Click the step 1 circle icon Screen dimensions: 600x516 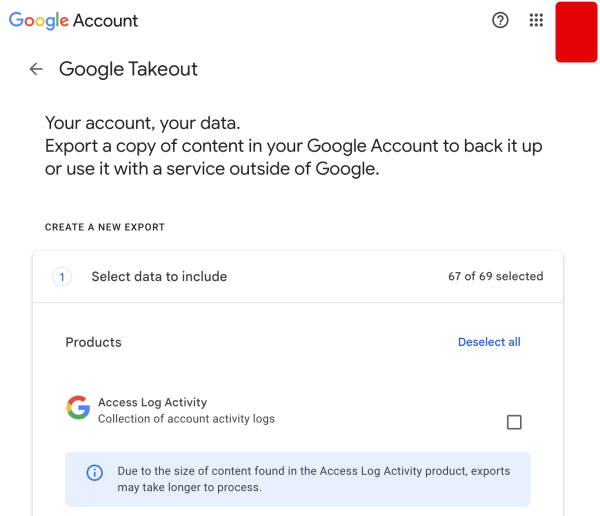pos(62,277)
